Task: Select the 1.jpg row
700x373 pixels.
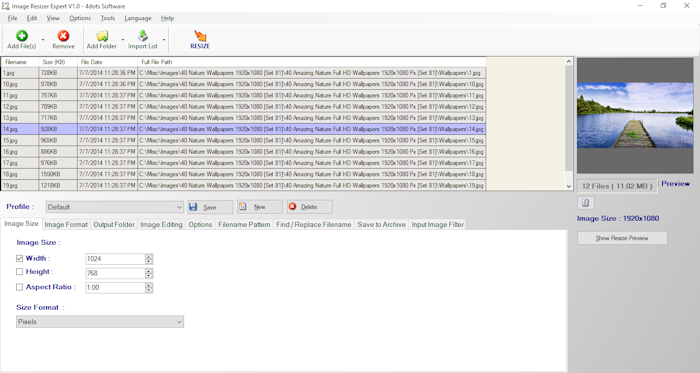Action: point(243,73)
